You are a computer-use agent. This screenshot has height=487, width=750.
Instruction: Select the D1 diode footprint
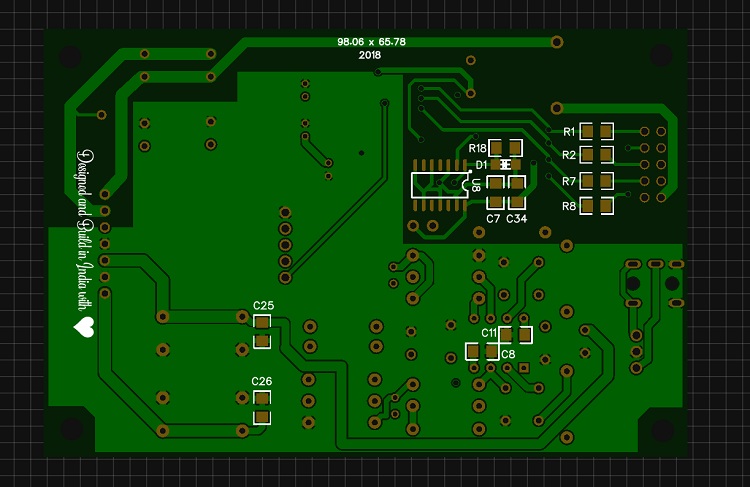(x=505, y=165)
